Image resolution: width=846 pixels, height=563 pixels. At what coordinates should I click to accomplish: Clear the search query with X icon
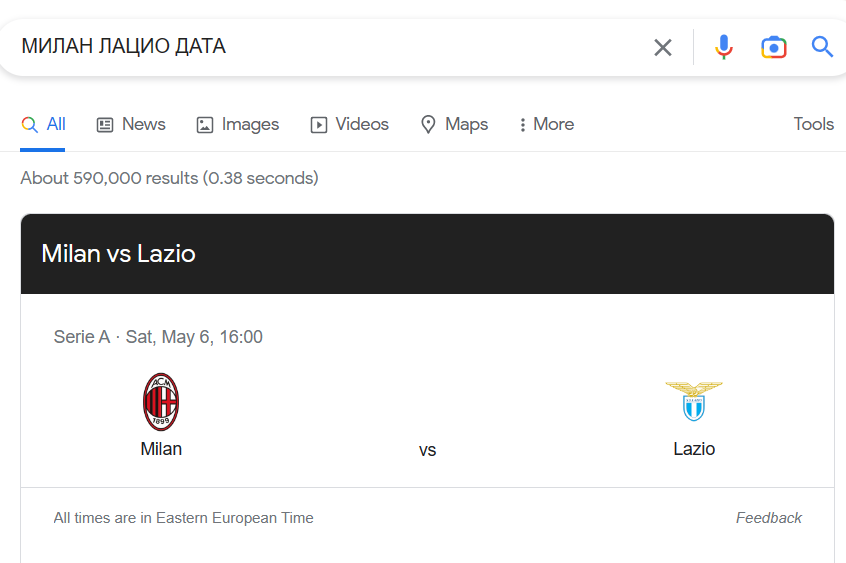click(663, 47)
